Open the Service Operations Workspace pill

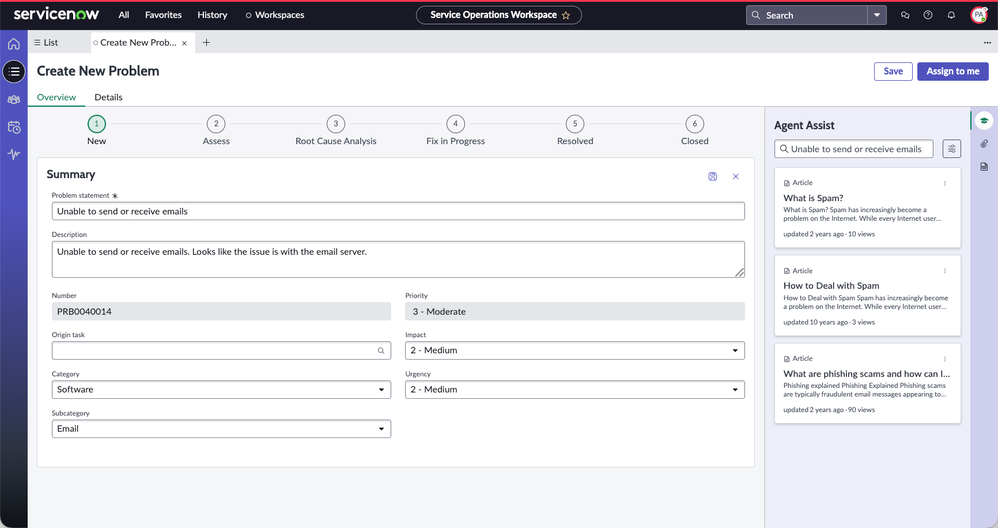click(x=498, y=15)
